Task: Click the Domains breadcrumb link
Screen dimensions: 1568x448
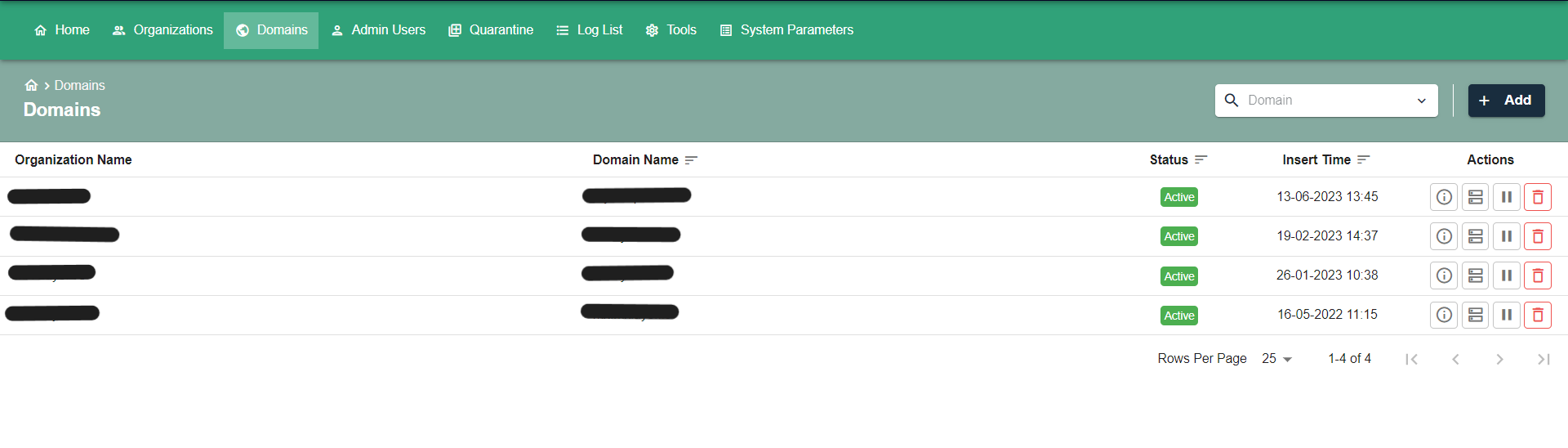Action: coord(79,85)
